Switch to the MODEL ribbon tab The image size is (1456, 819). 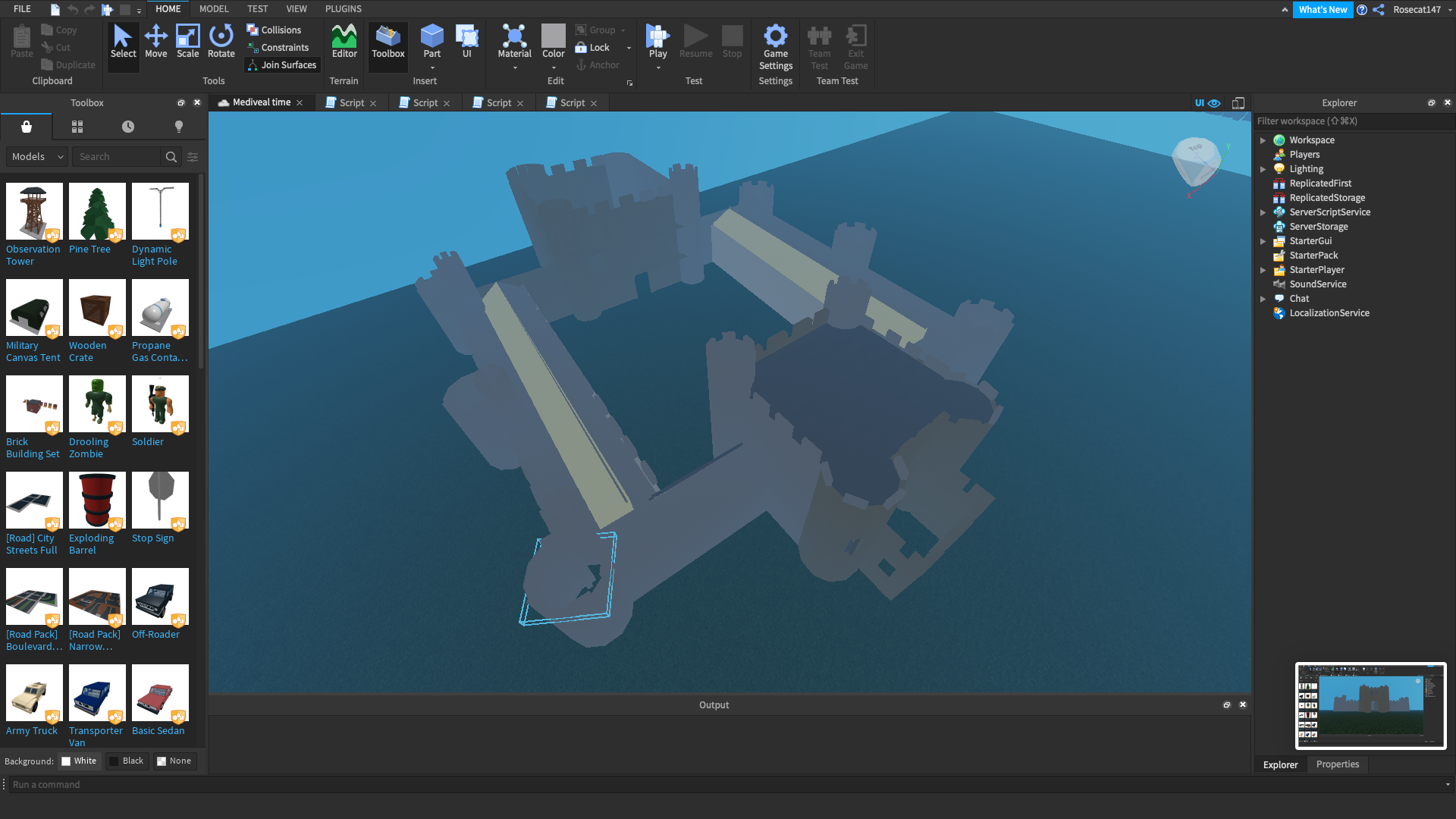point(214,9)
